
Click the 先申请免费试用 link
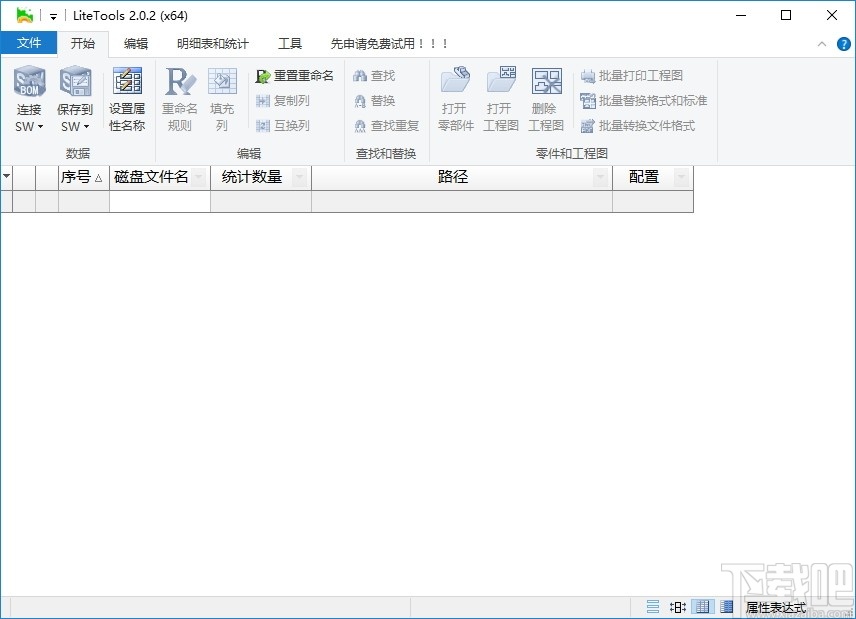(x=387, y=43)
